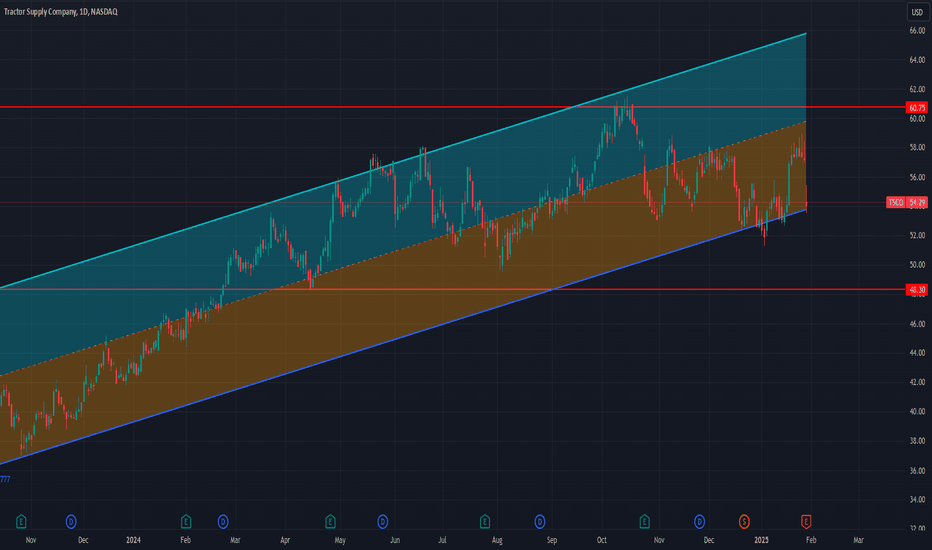Image resolution: width=932 pixels, height=550 pixels.
Task: Select the earnings E marker before May 2024
Action: pyautogui.click(x=330, y=522)
